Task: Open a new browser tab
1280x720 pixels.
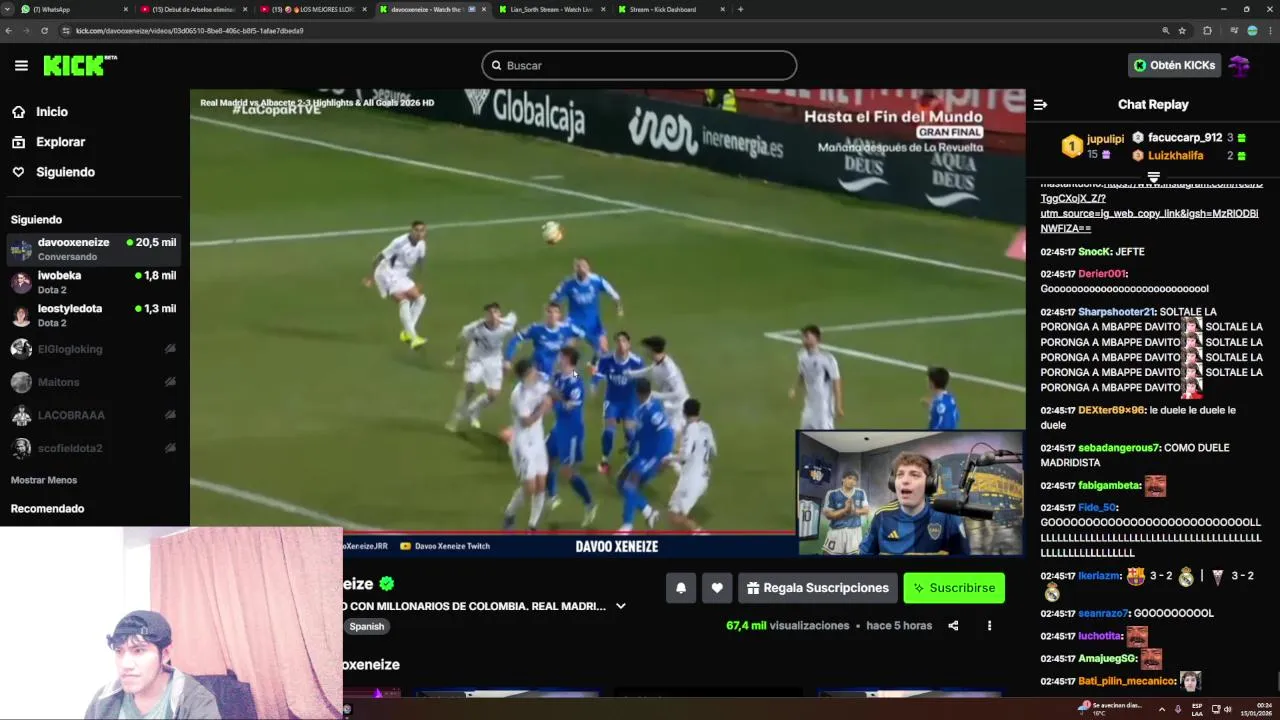Action: (x=740, y=9)
